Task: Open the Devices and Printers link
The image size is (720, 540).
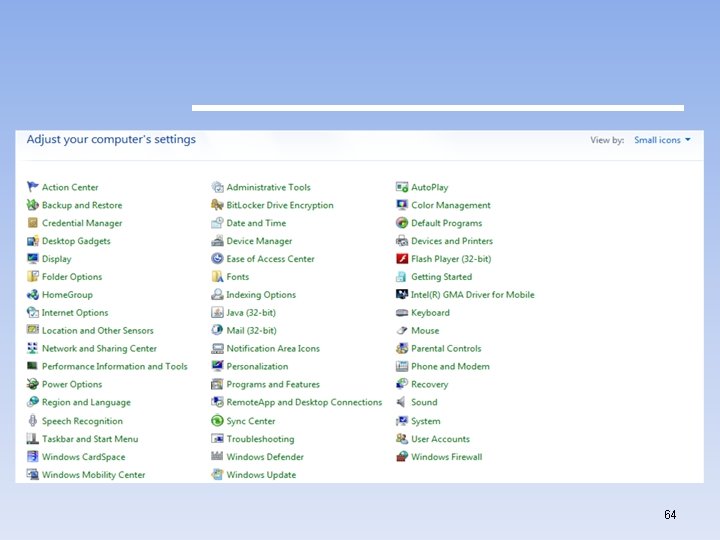Action: (x=452, y=241)
